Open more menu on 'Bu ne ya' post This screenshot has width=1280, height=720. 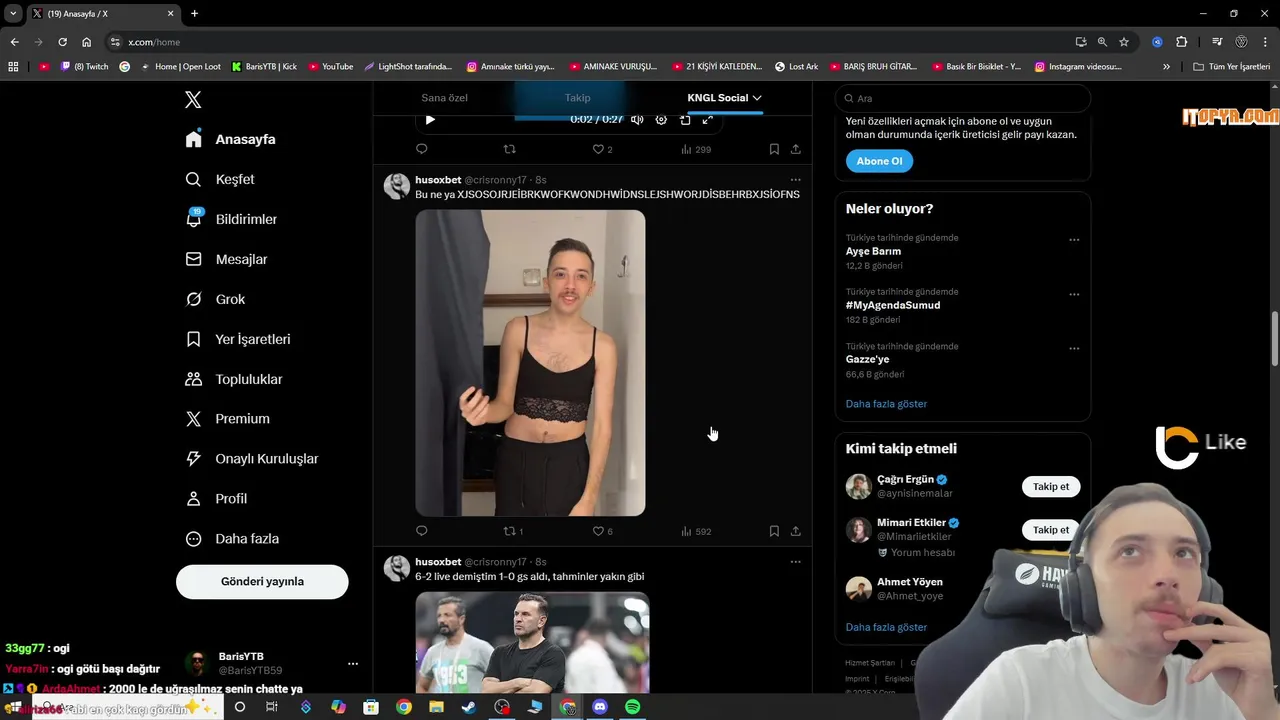796,180
